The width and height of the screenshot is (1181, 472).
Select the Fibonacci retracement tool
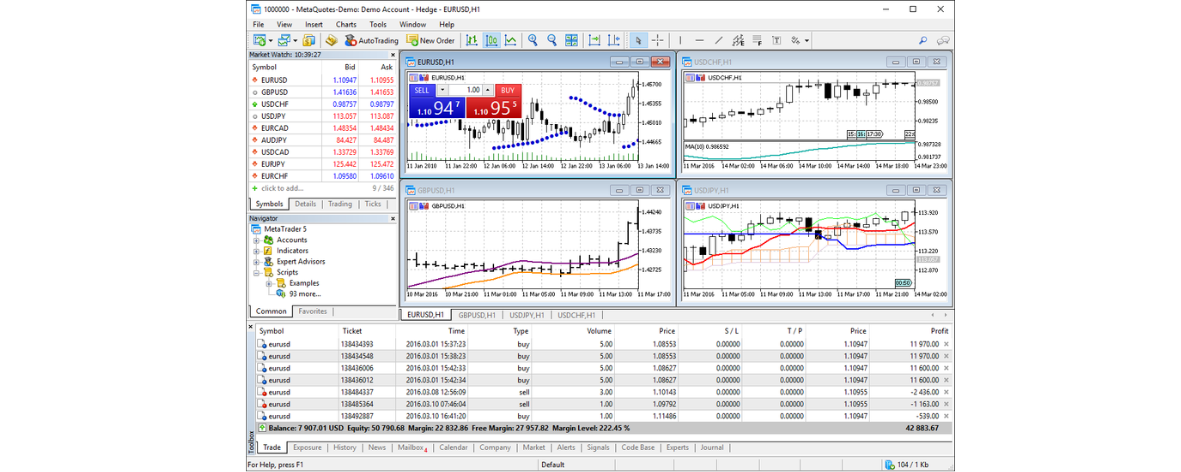tap(757, 40)
